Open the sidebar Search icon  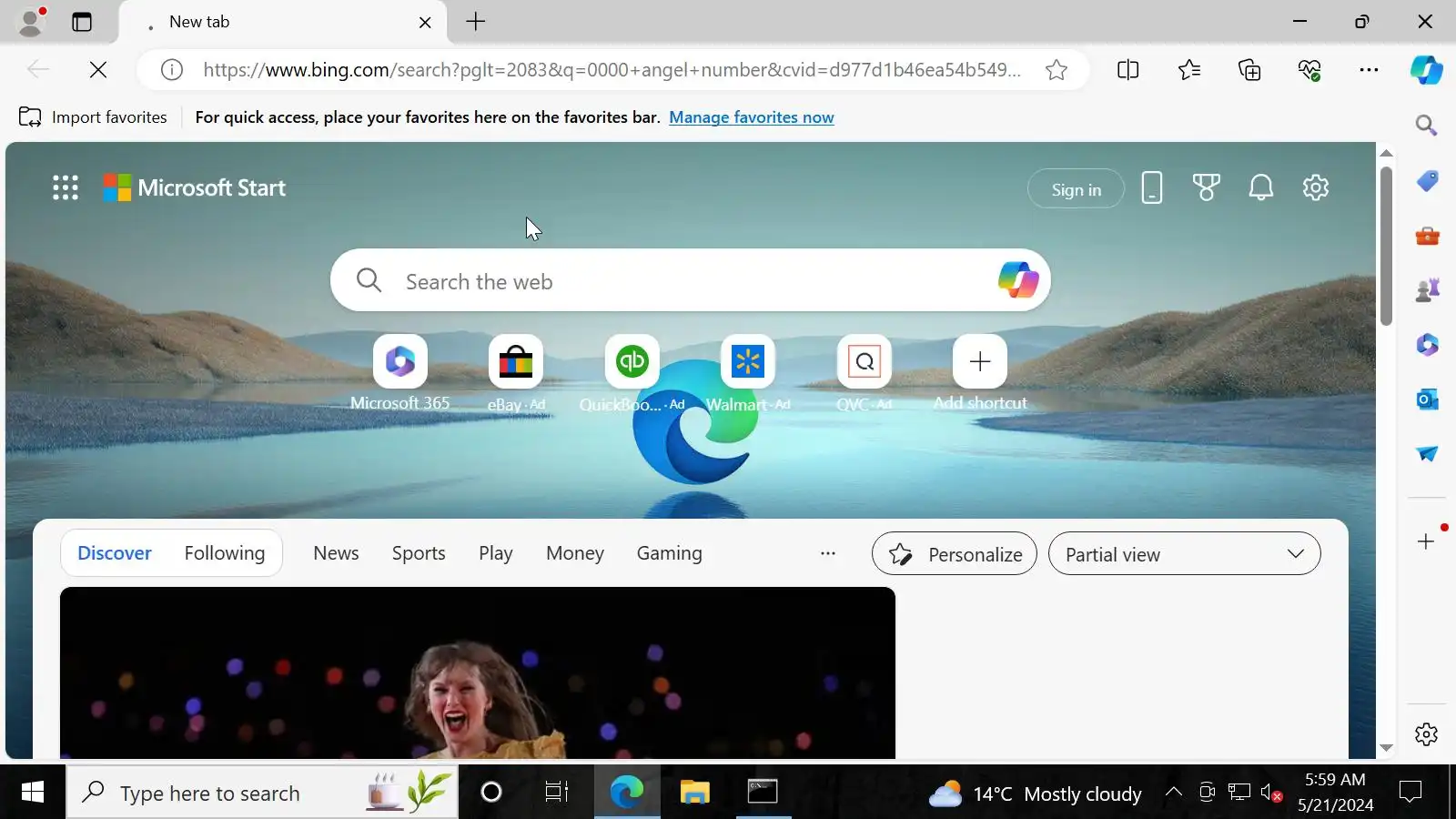tap(1426, 126)
